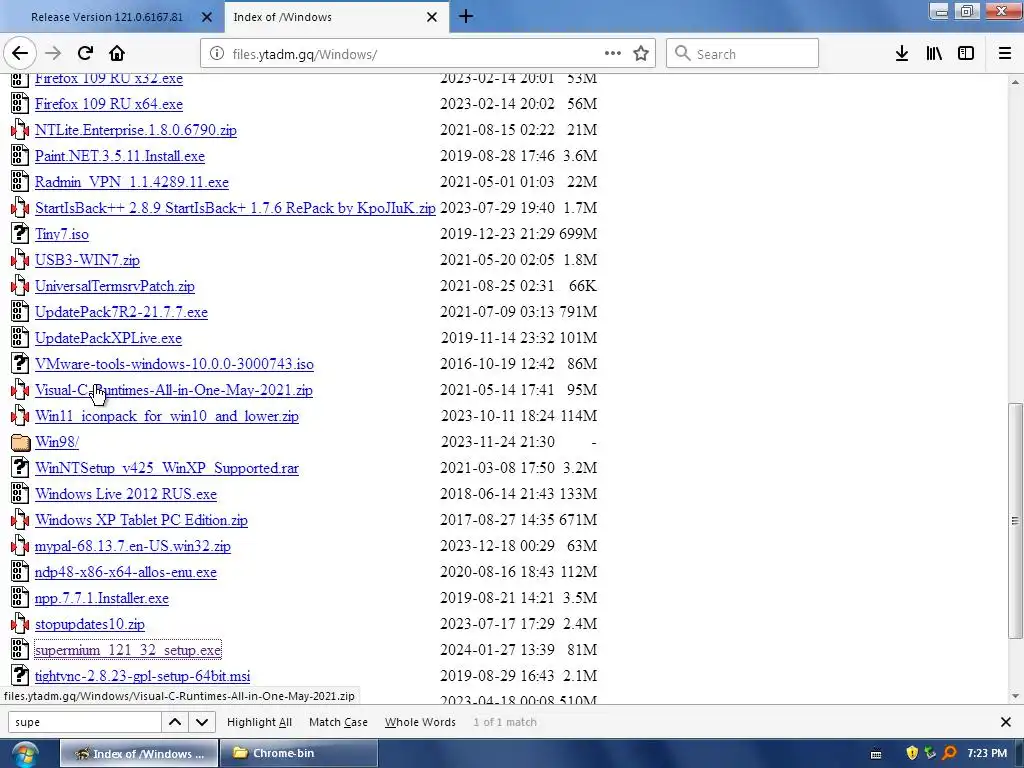The image size is (1024, 768).
Task: Download UpdatePackXPLive.exe
Action: 108,338
